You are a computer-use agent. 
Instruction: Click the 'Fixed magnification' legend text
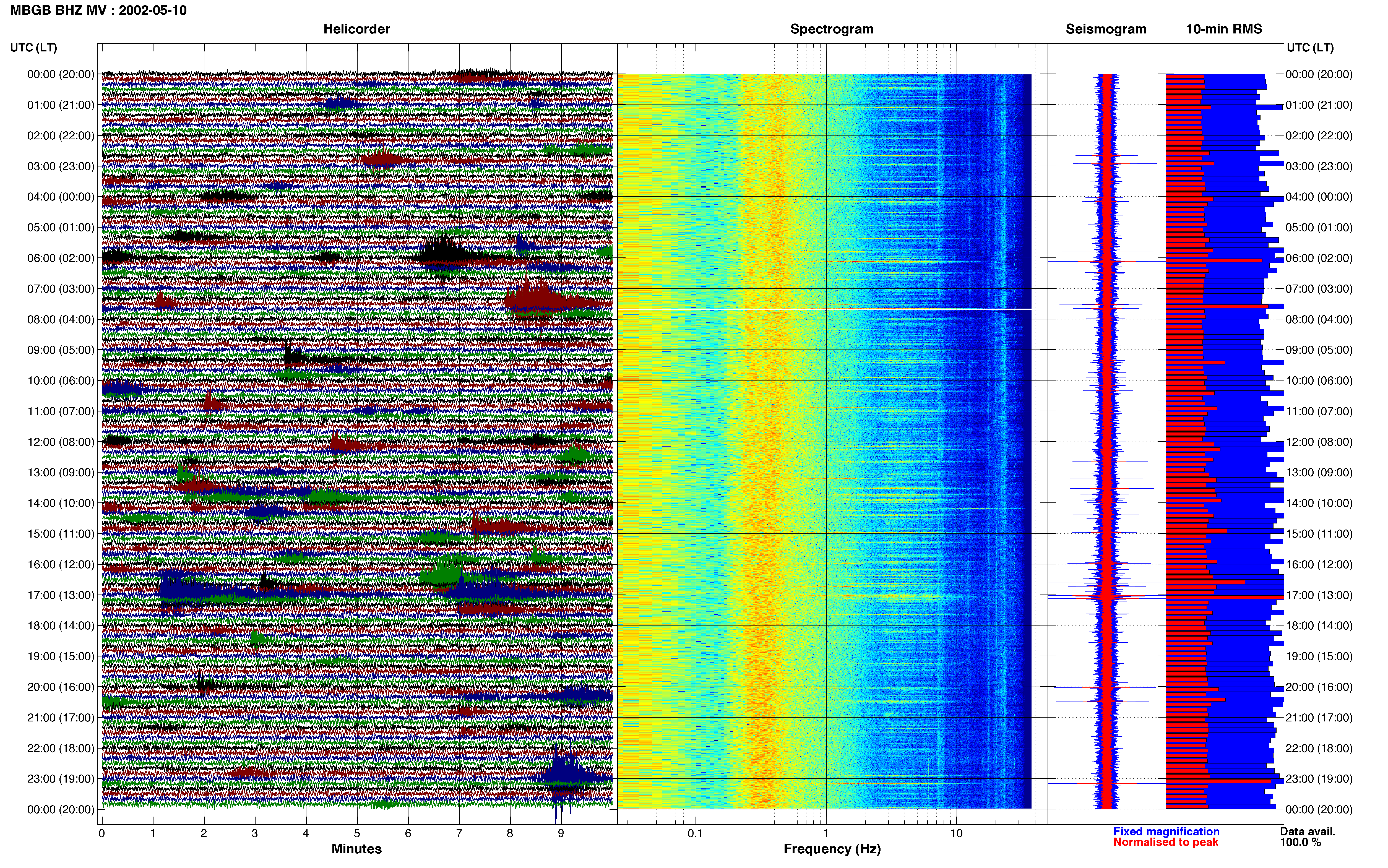pos(1166,831)
